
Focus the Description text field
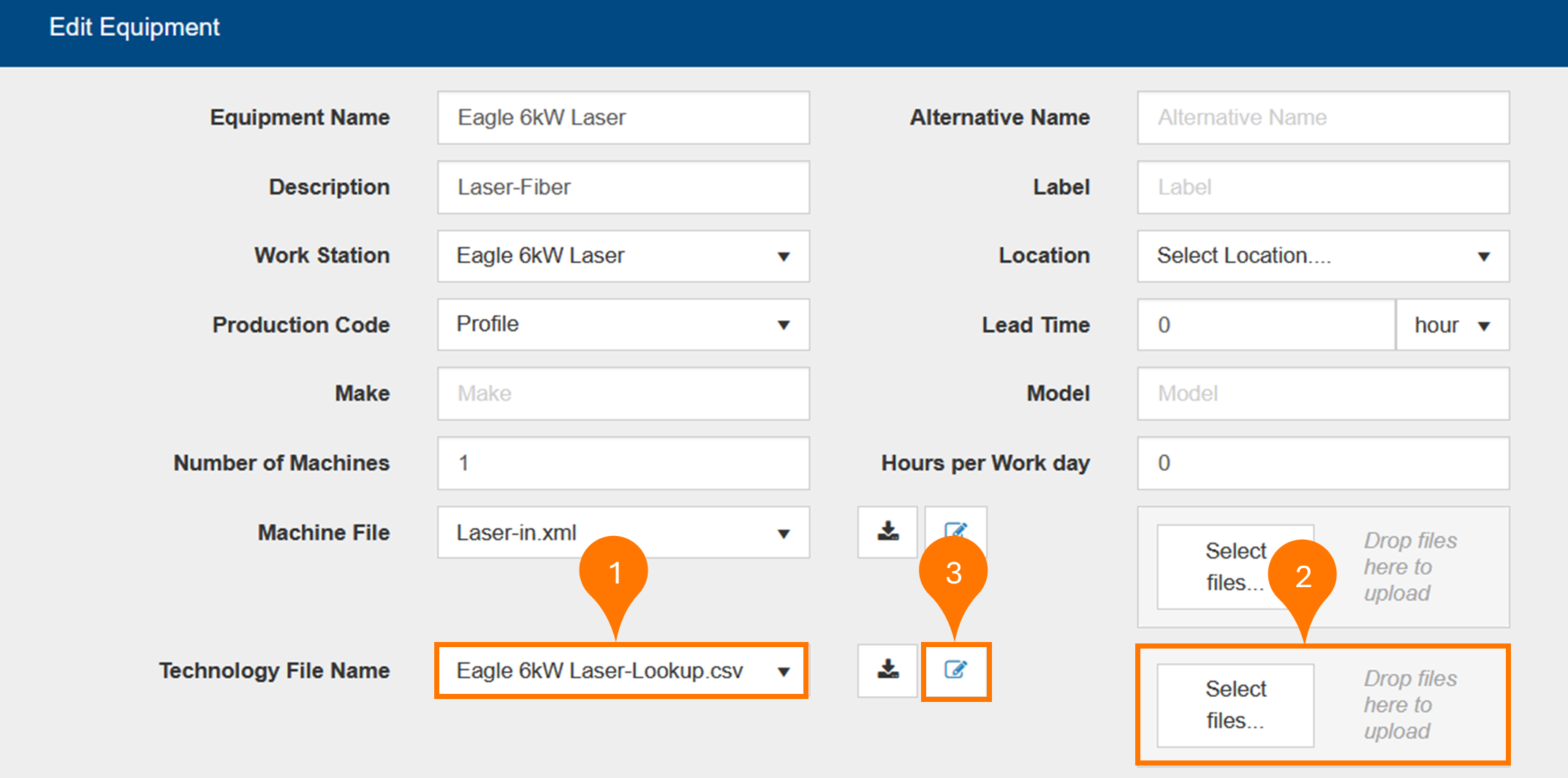click(623, 187)
